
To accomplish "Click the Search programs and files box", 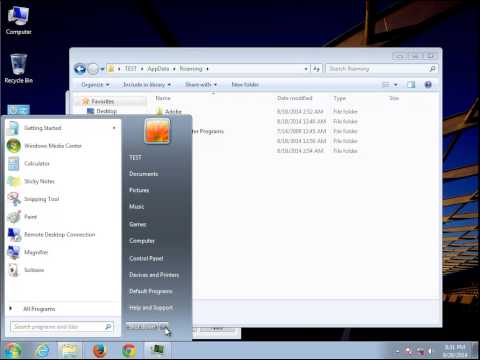I will pyautogui.click(x=62, y=327).
